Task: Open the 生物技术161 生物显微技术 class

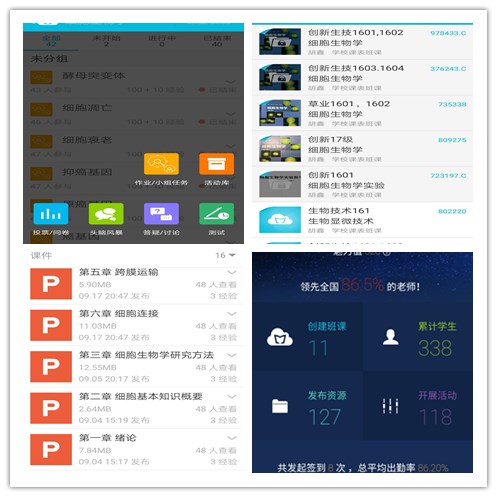Action: coord(362,220)
